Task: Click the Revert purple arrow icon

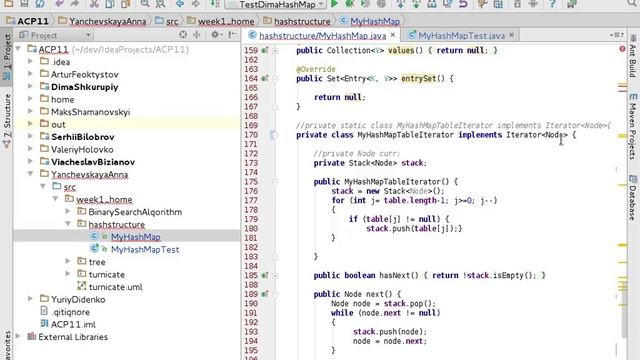Action: click(463, 4)
